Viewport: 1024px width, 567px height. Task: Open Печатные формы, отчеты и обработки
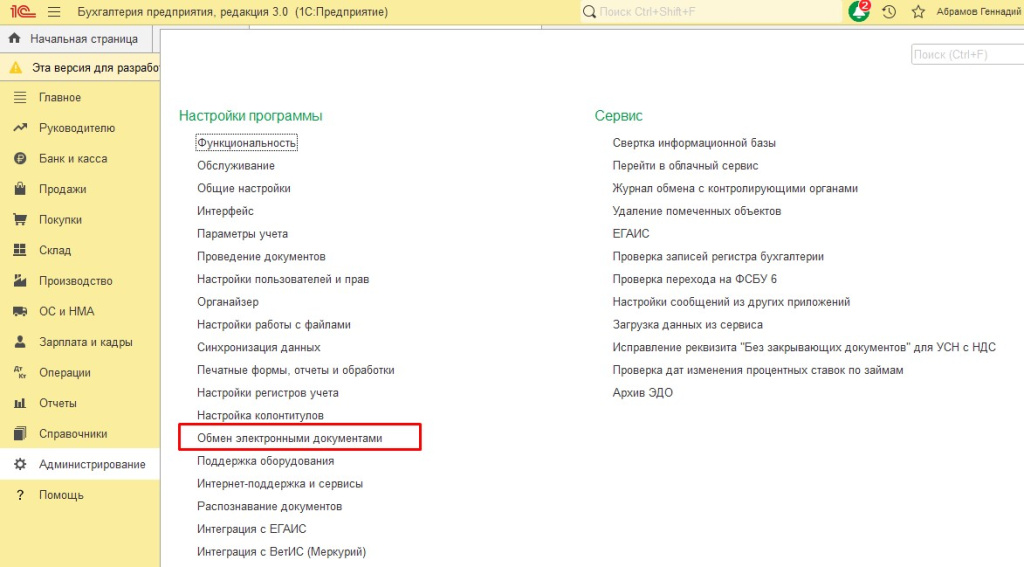[x=296, y=370]
